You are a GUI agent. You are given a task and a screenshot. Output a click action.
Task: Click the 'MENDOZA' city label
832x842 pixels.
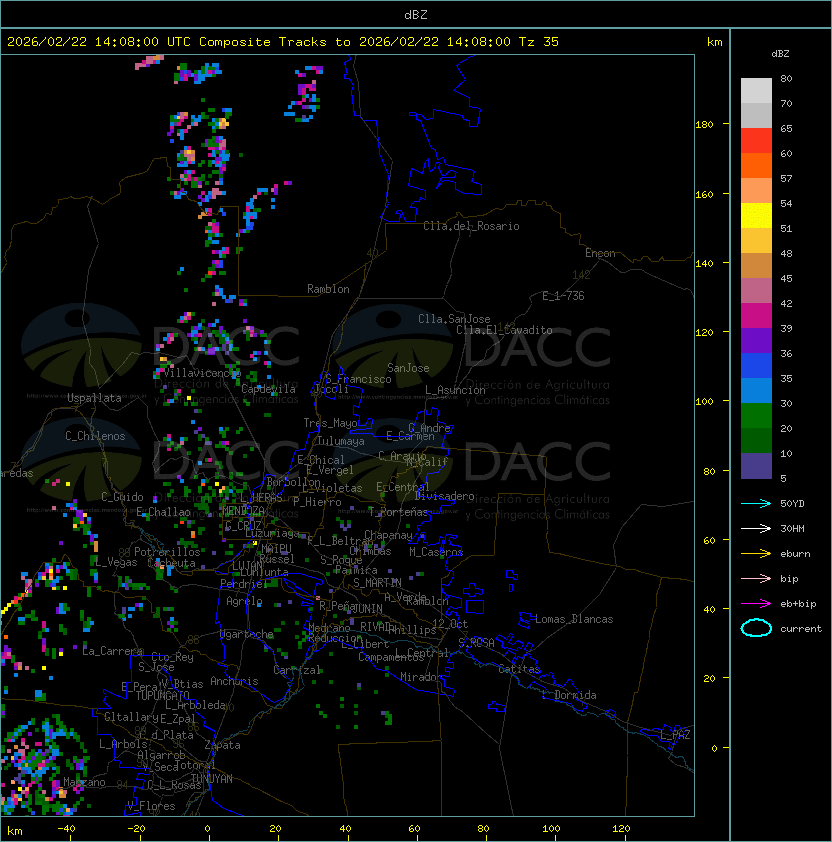pos(243,510)
